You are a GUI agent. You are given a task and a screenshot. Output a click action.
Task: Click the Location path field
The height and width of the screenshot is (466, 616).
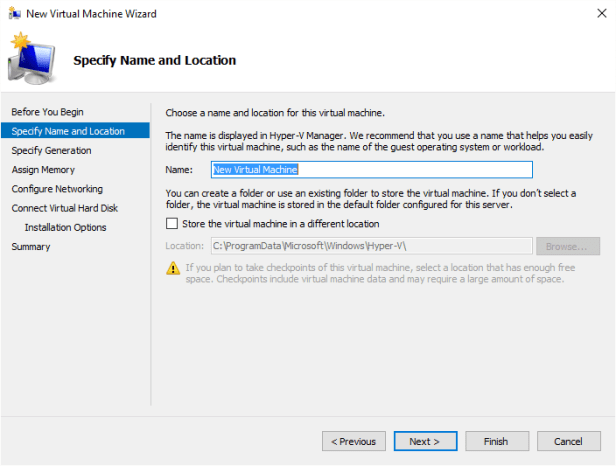[x=370, y=246]
